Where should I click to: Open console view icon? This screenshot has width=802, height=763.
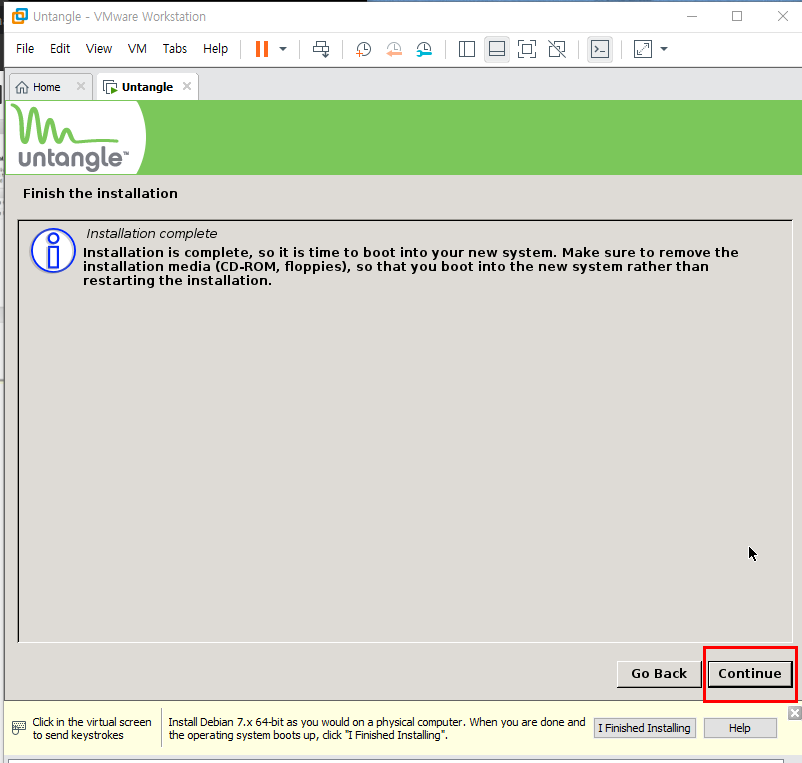[600, 49]
